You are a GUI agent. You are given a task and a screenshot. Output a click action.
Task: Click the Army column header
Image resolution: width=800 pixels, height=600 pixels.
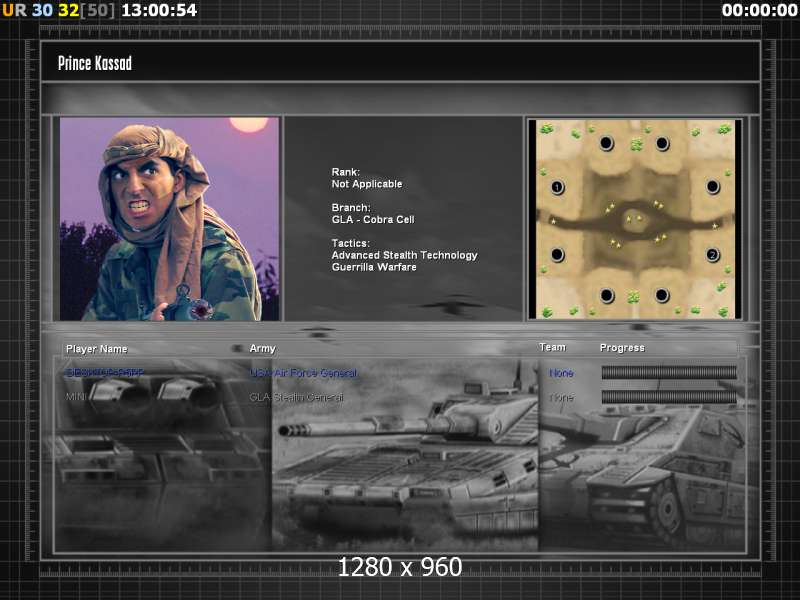(x=262, y=348)
